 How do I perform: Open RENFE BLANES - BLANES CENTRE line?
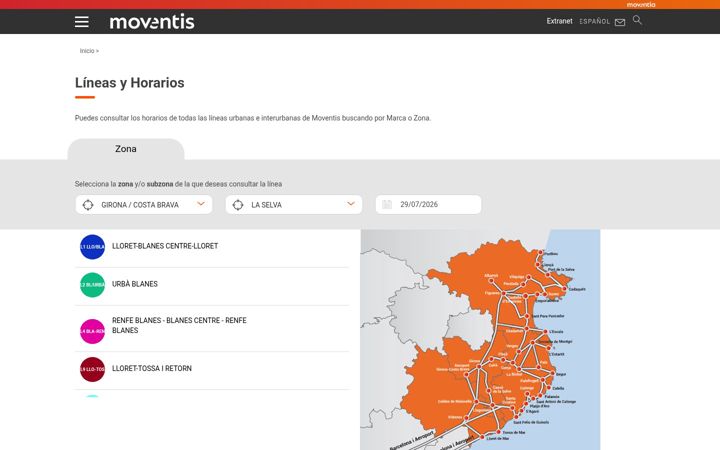tap(179, 325)
